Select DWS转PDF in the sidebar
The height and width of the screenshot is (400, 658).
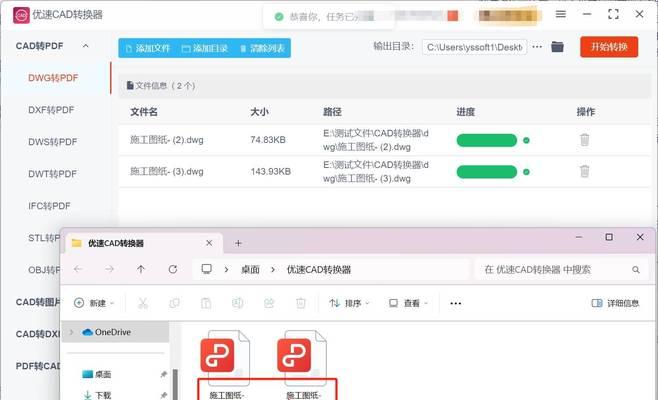click(x=53, y=142)
